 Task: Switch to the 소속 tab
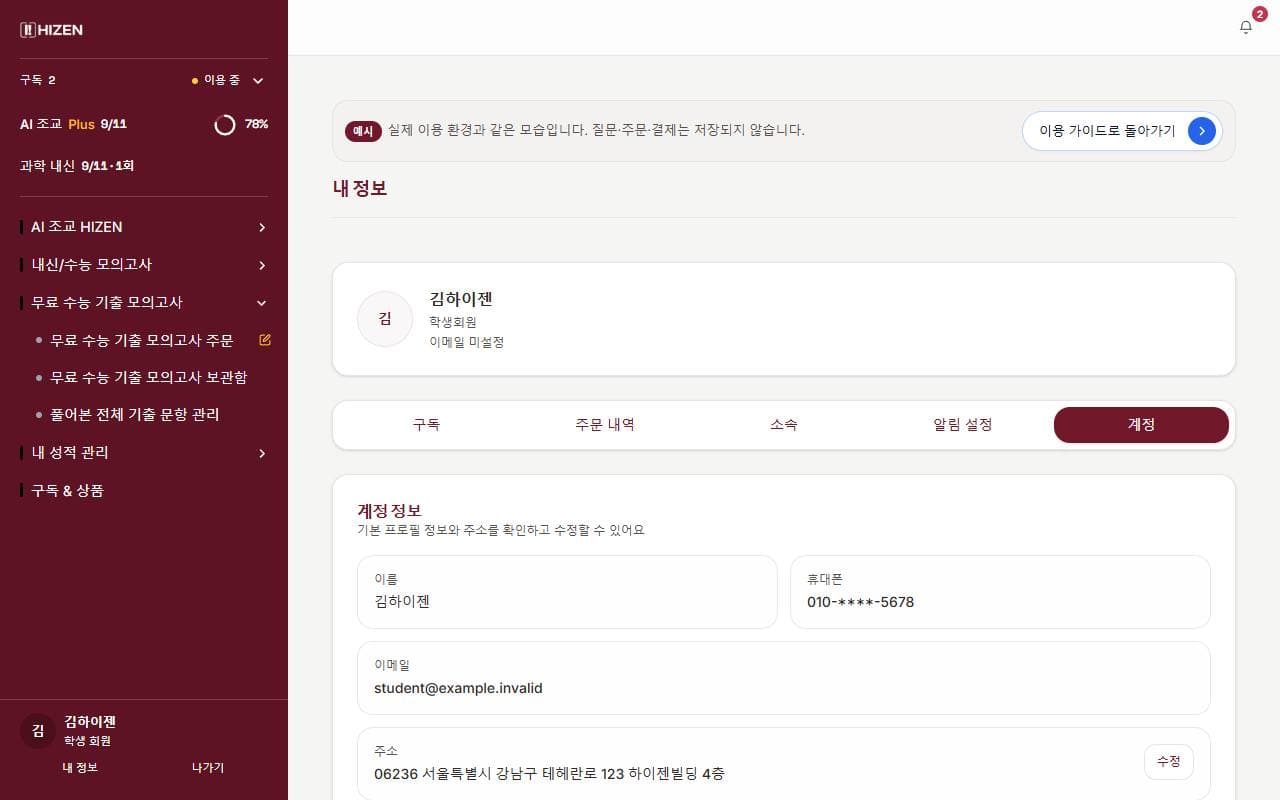pyautogui.click(x=784, y=425)
